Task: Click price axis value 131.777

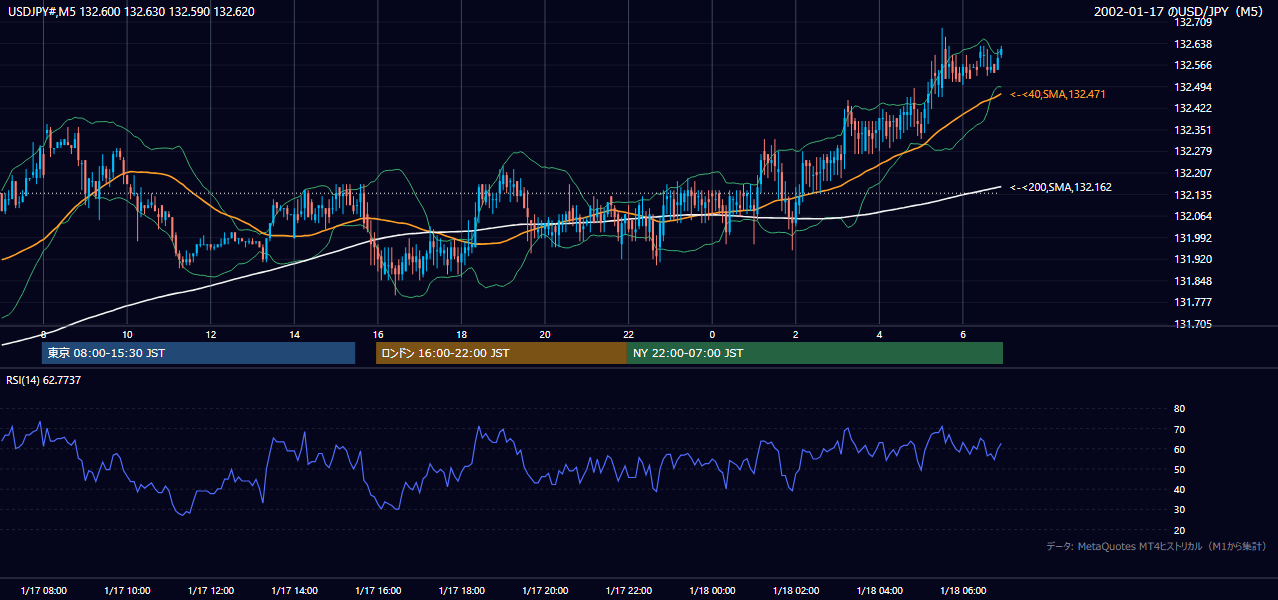Action: point(1193,302)
